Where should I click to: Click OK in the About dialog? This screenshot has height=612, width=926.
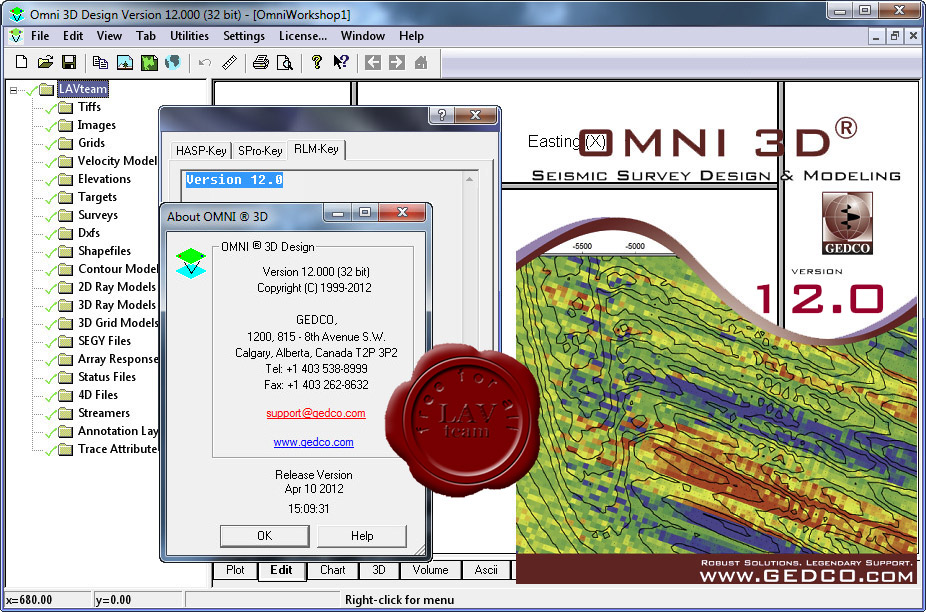click(x=265, y=536)
